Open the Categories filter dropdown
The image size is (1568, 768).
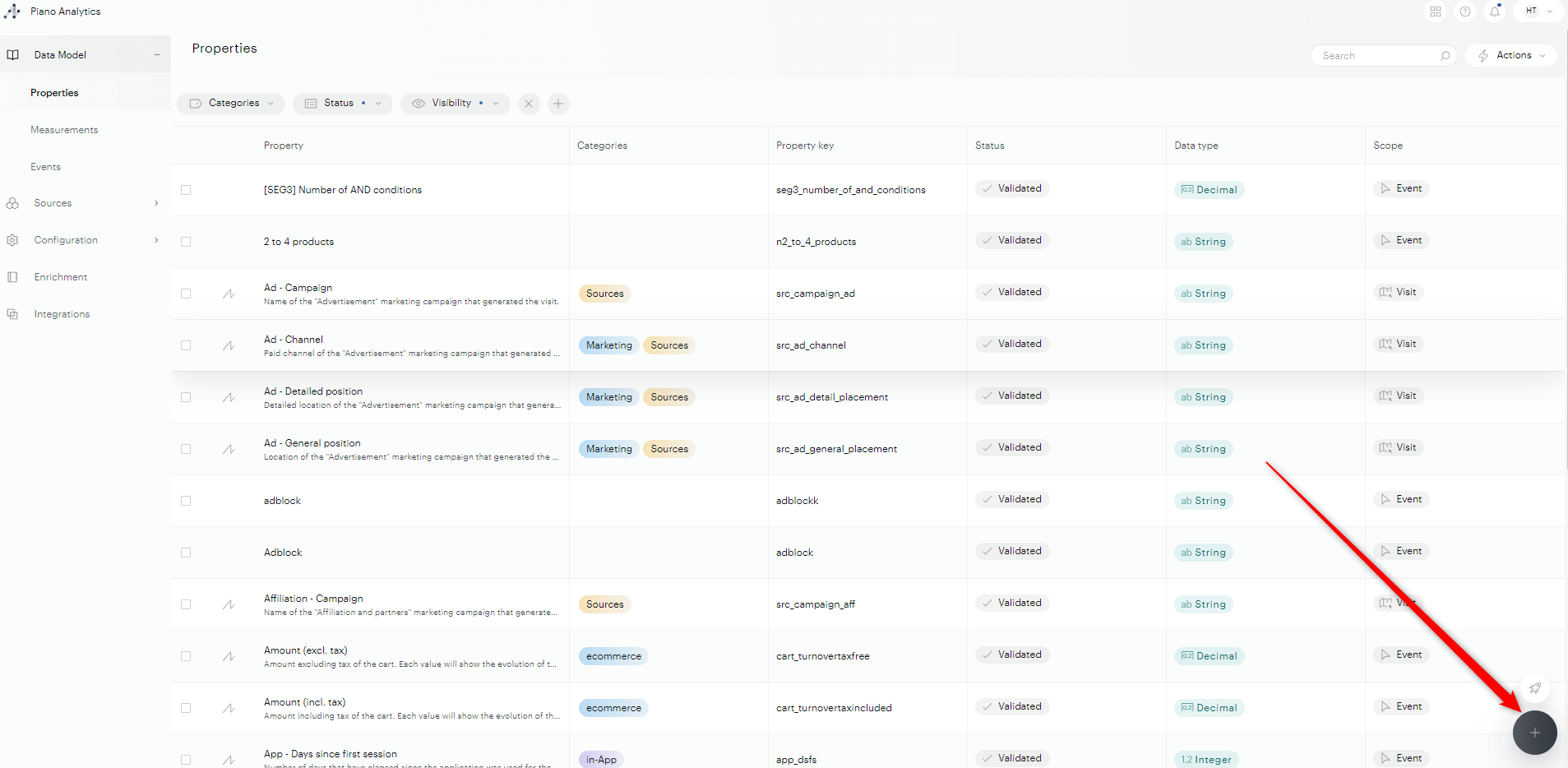click(x=231, y=104)
